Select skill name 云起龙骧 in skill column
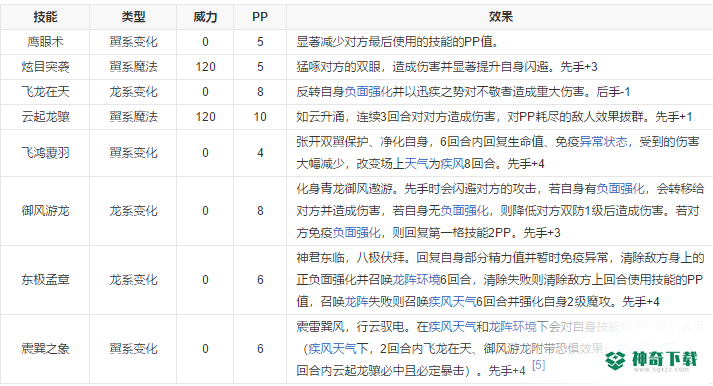 (45, 117)
